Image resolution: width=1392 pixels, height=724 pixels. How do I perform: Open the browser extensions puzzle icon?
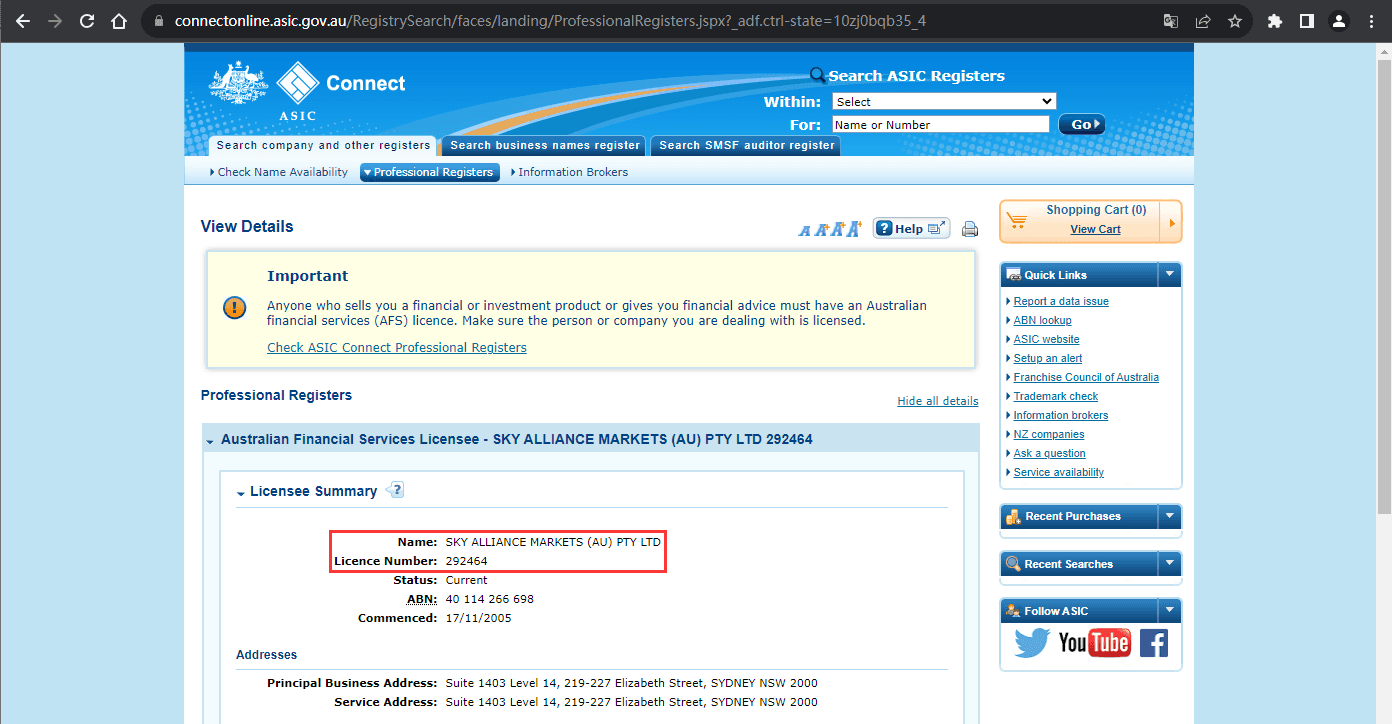click(x=1275, y=21)
